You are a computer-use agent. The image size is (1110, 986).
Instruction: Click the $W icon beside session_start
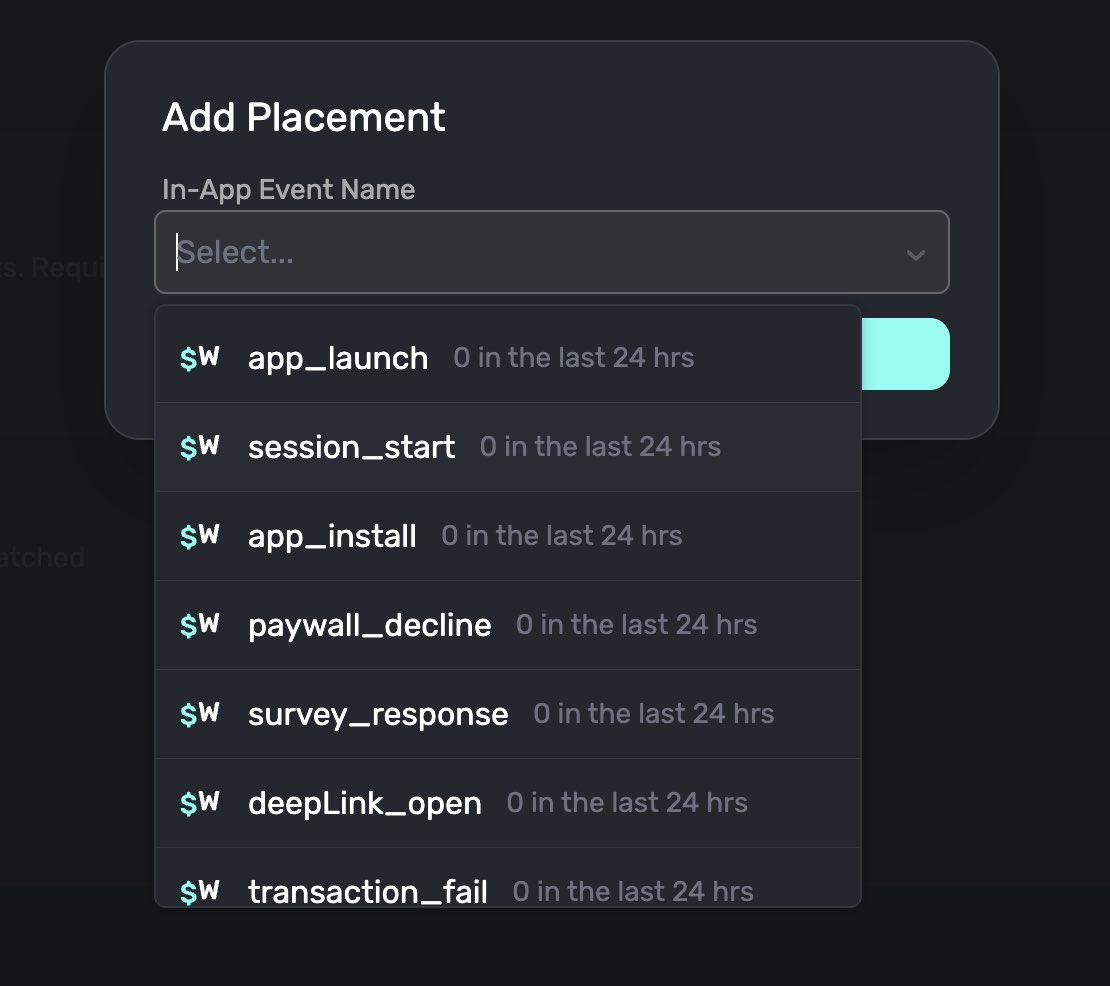coord(200,447)
